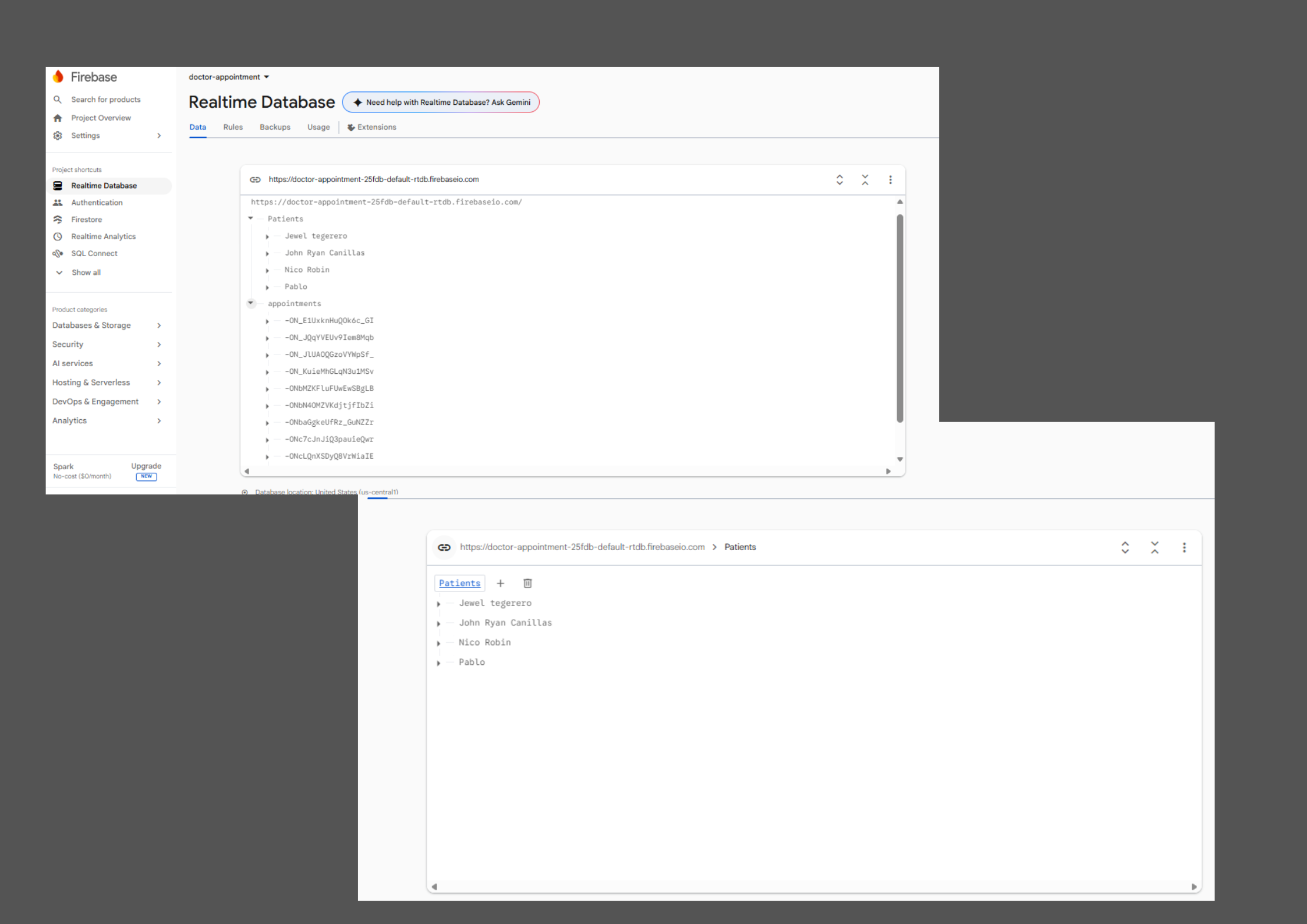1307x924 pixels.
Task: Click Collapse all icon in Patients breadcrumb panel
Action: click(1155, 547)
